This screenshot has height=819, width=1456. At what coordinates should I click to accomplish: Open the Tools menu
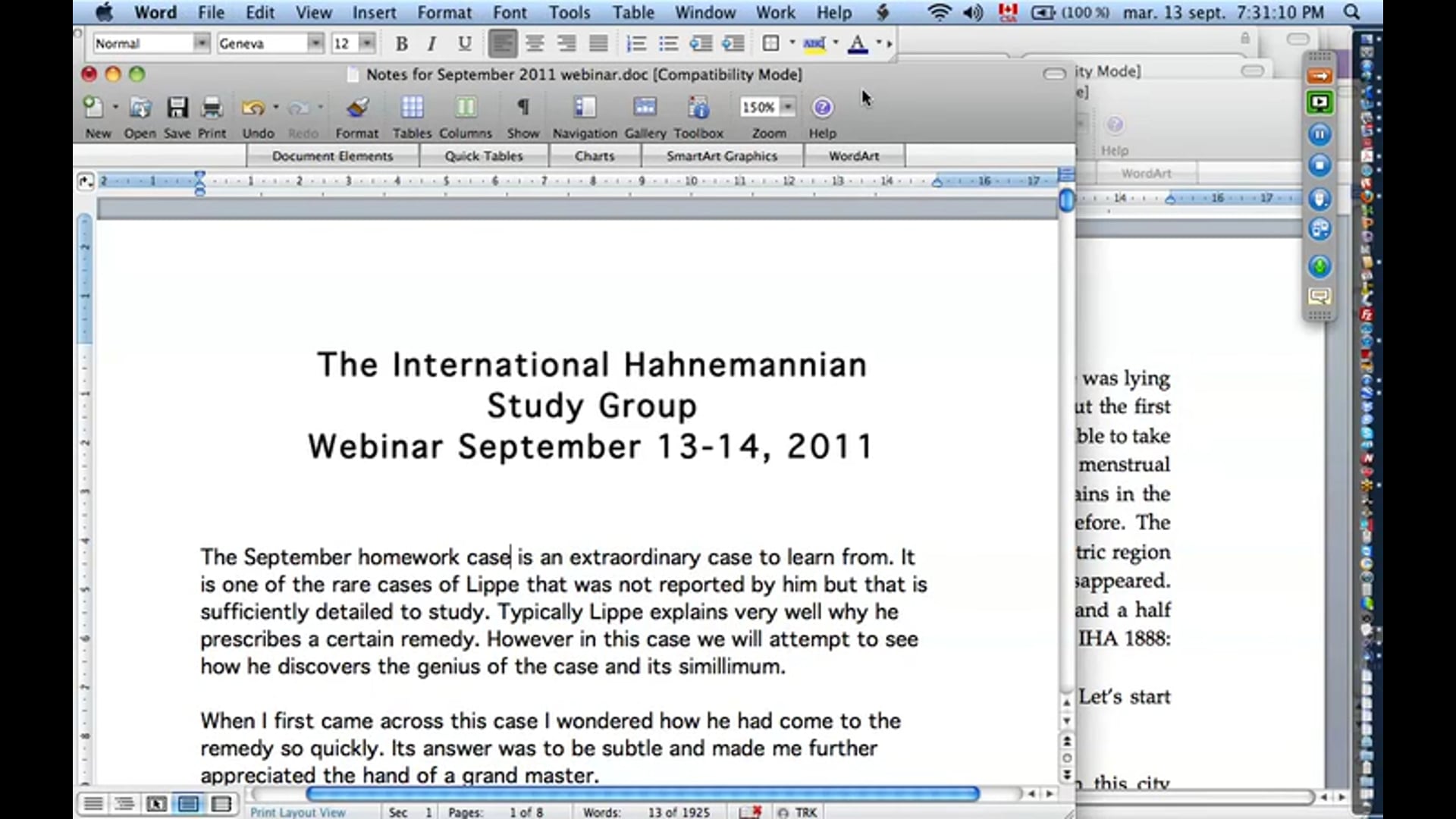pyautogui.click(x=568, y=12)
